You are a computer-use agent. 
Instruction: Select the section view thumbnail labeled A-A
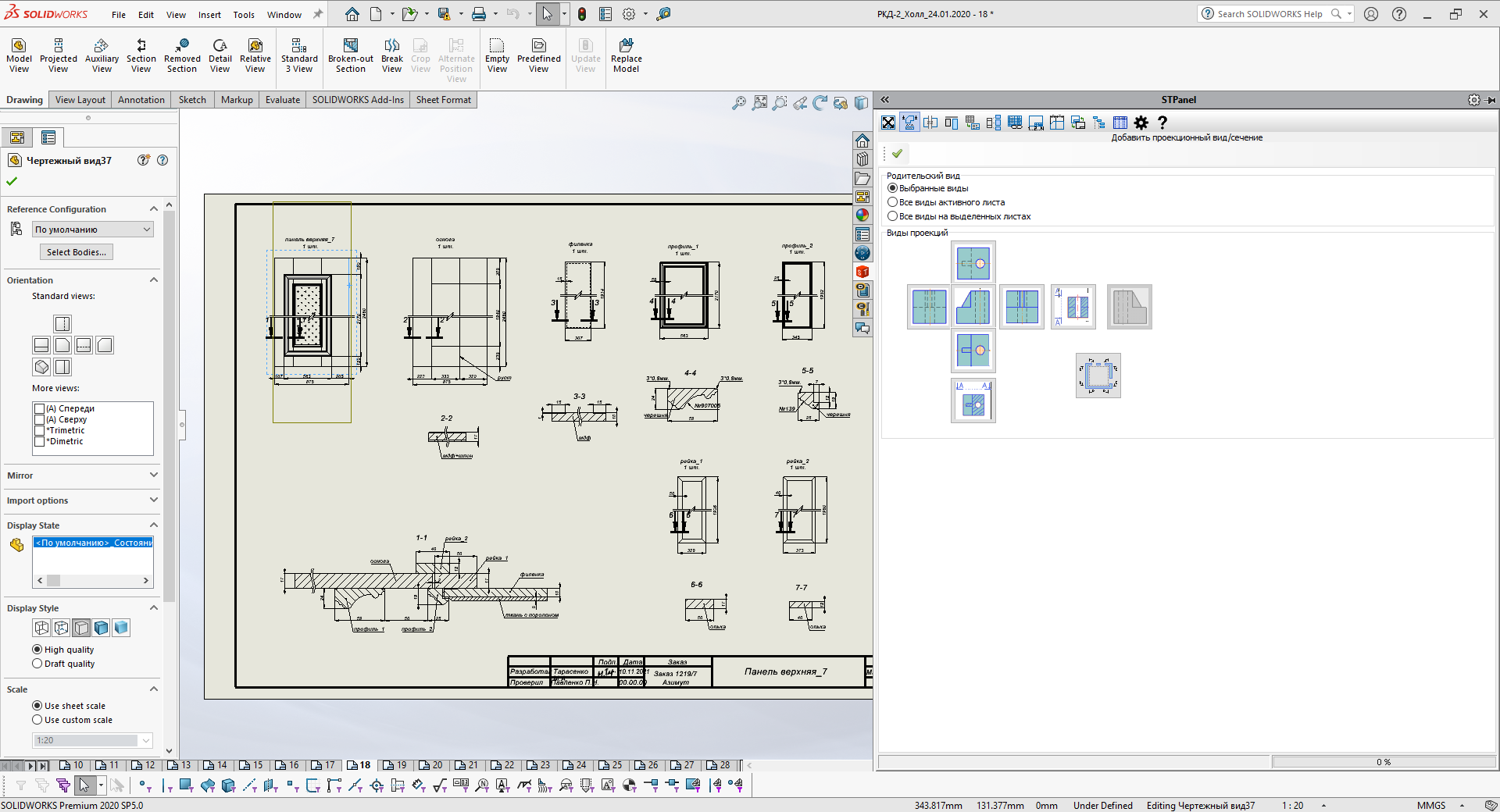973,401
